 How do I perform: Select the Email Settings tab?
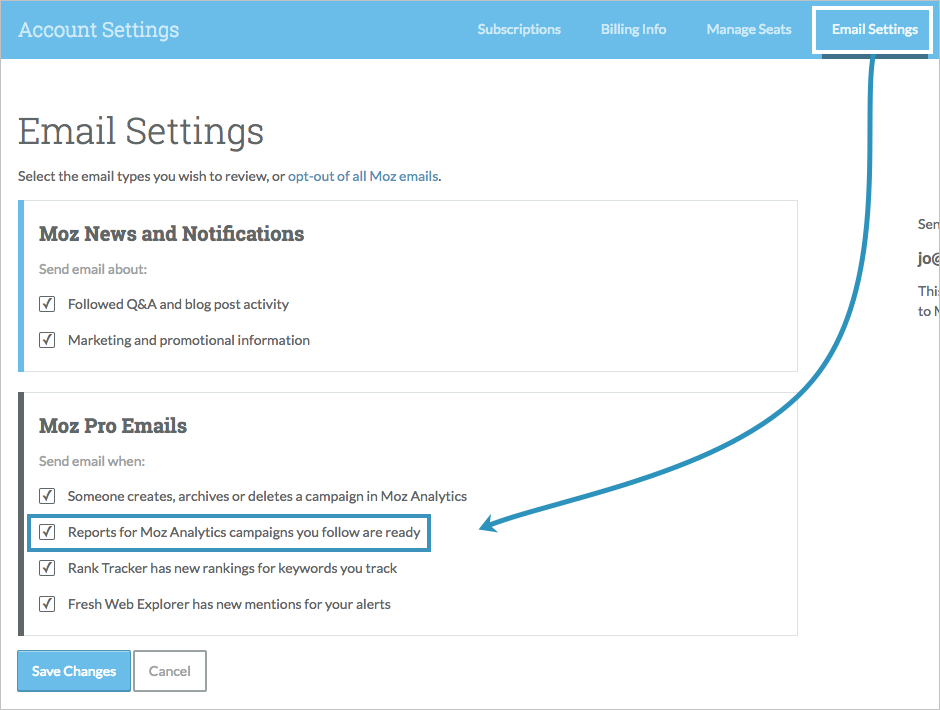coord(875,29)
